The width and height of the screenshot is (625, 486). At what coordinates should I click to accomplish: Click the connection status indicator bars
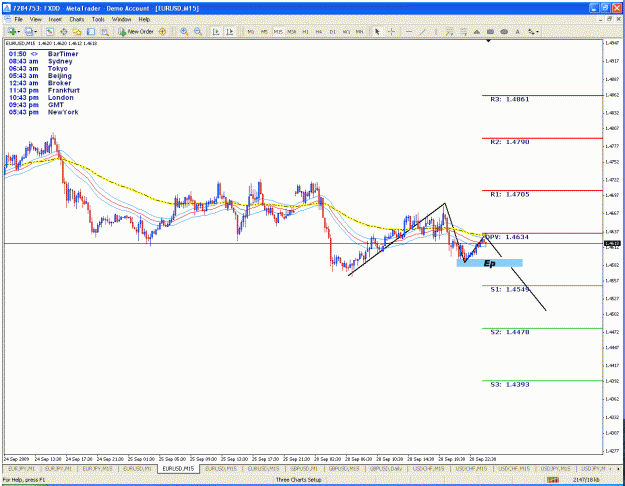pos(552,480)
